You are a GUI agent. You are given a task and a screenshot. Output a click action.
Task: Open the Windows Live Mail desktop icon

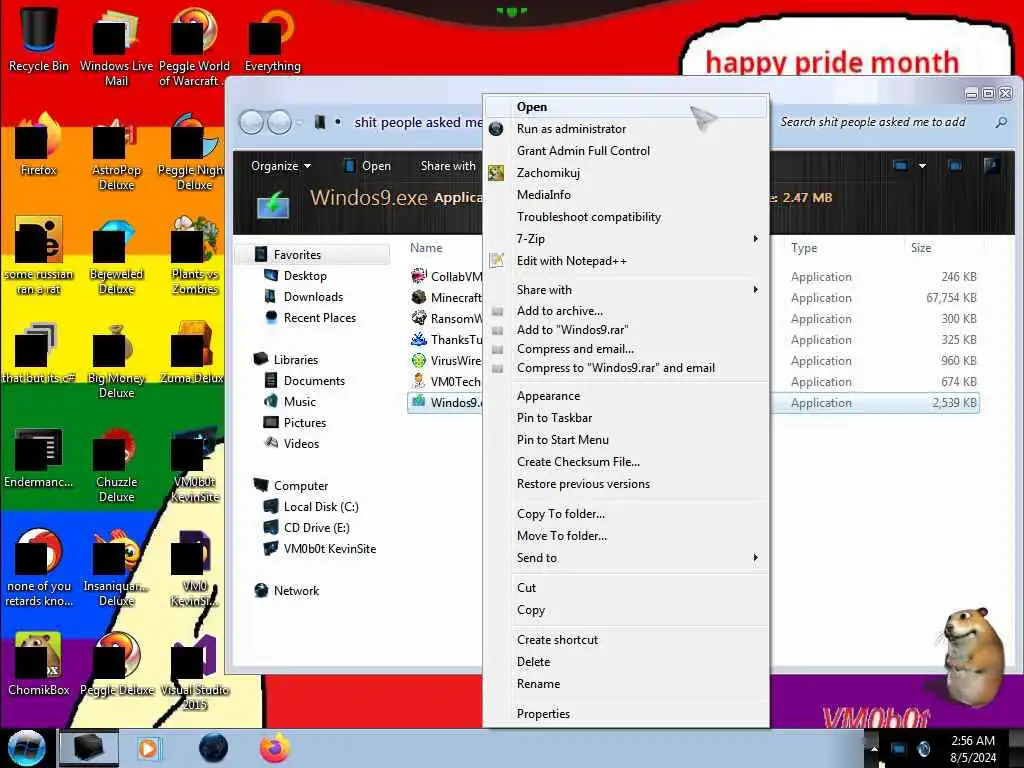click(x=116, y=47)
